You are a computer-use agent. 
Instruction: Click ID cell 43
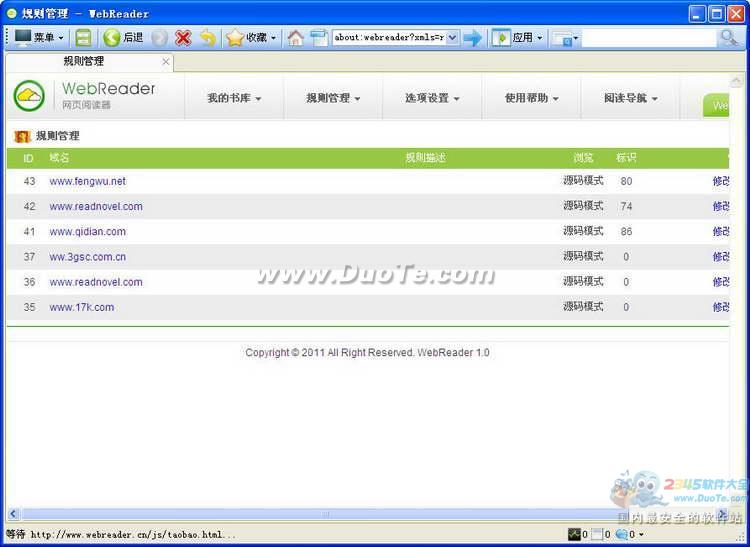(29, 181)
